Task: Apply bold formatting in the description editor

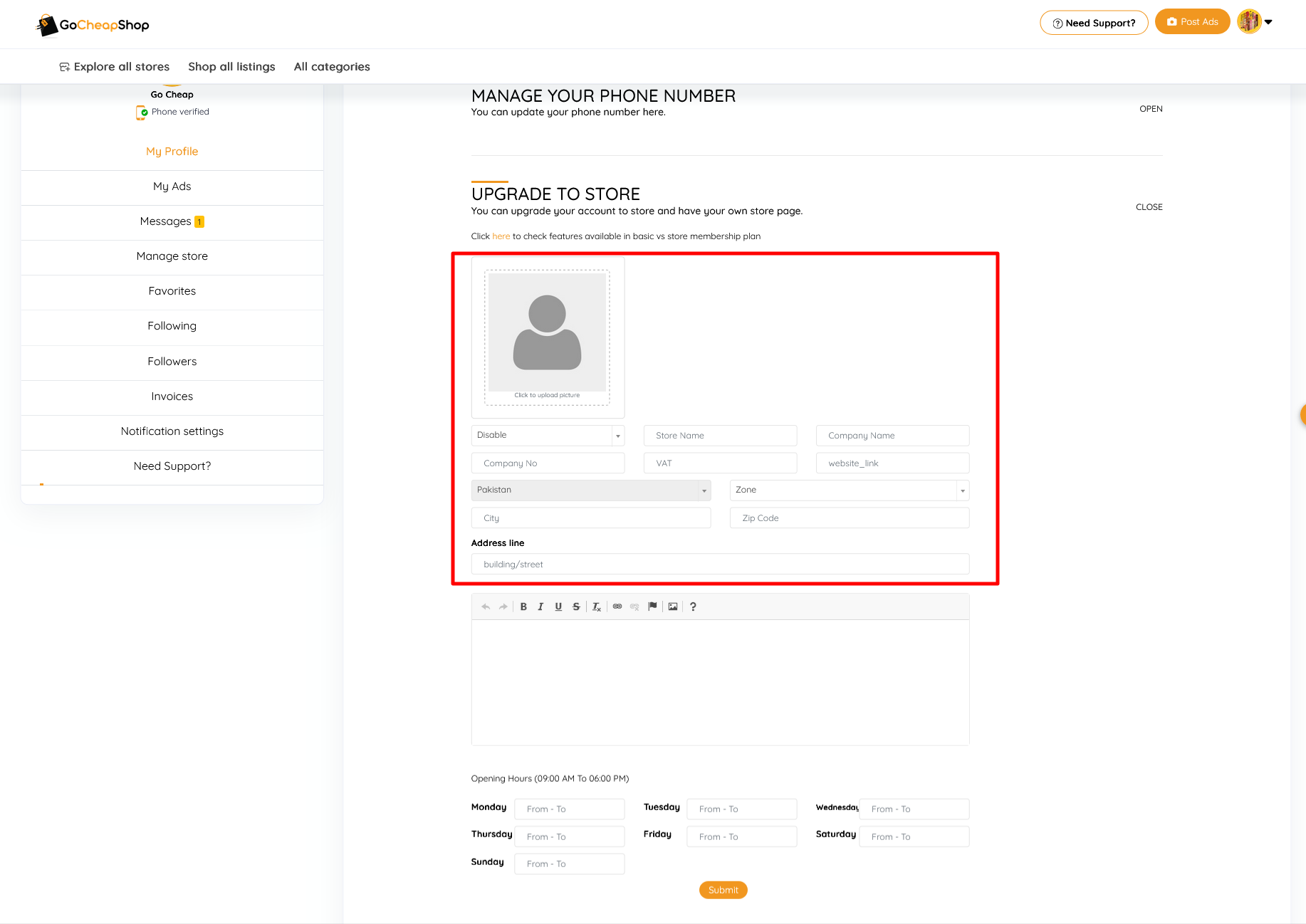Action: (x=523, y=607)
